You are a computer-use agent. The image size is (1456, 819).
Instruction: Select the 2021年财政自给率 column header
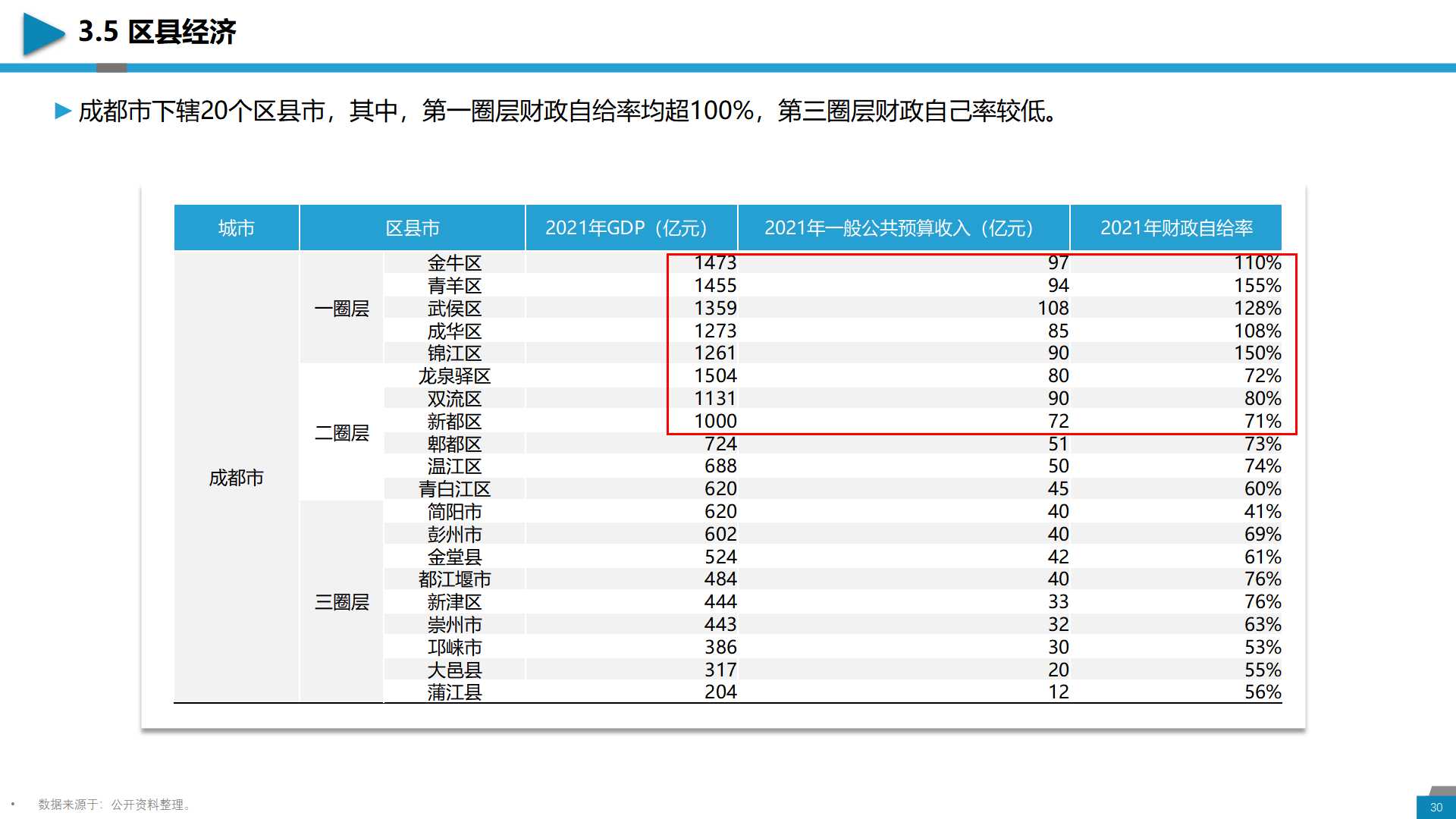pos(1176,227)
